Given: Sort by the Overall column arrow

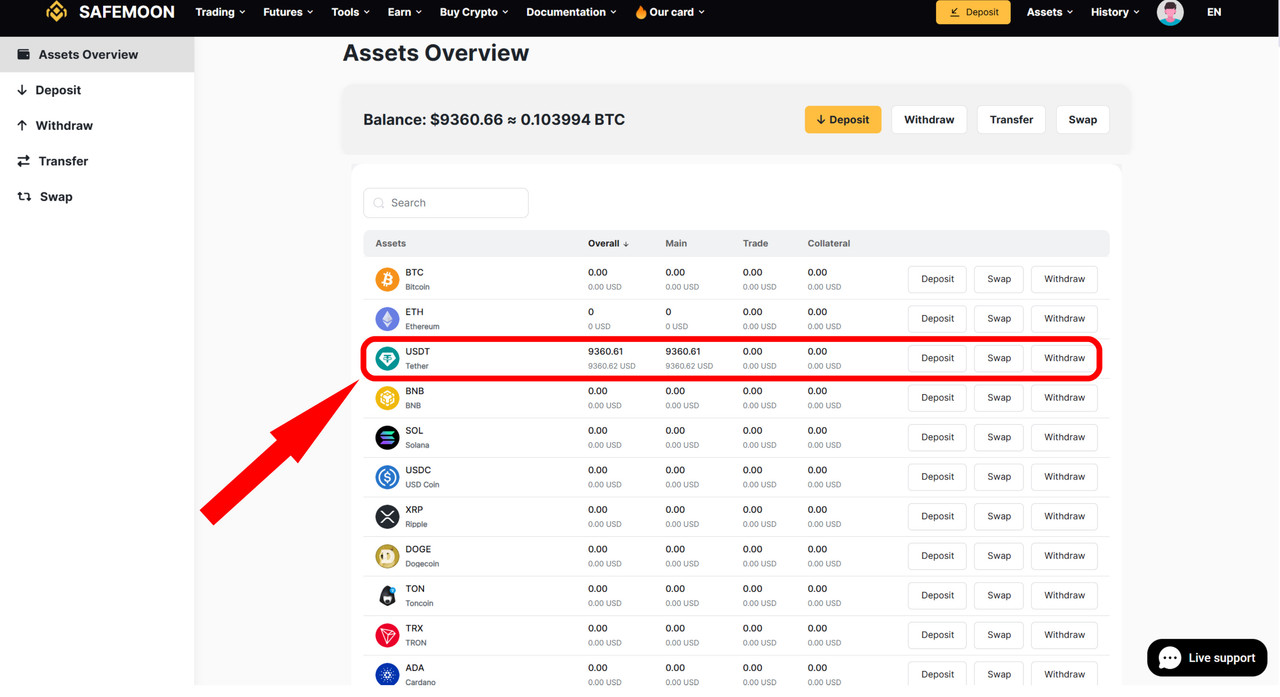Looking at the screenshot, I should [626, 243].
